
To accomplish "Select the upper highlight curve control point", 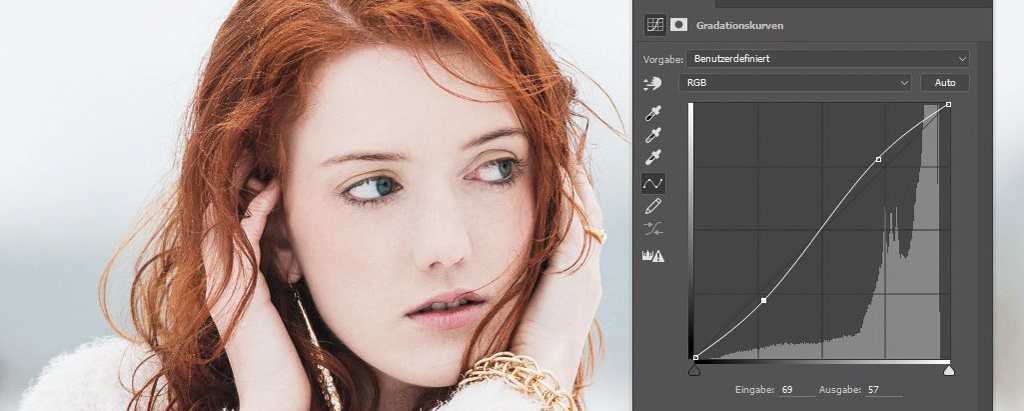I will 878,159.
